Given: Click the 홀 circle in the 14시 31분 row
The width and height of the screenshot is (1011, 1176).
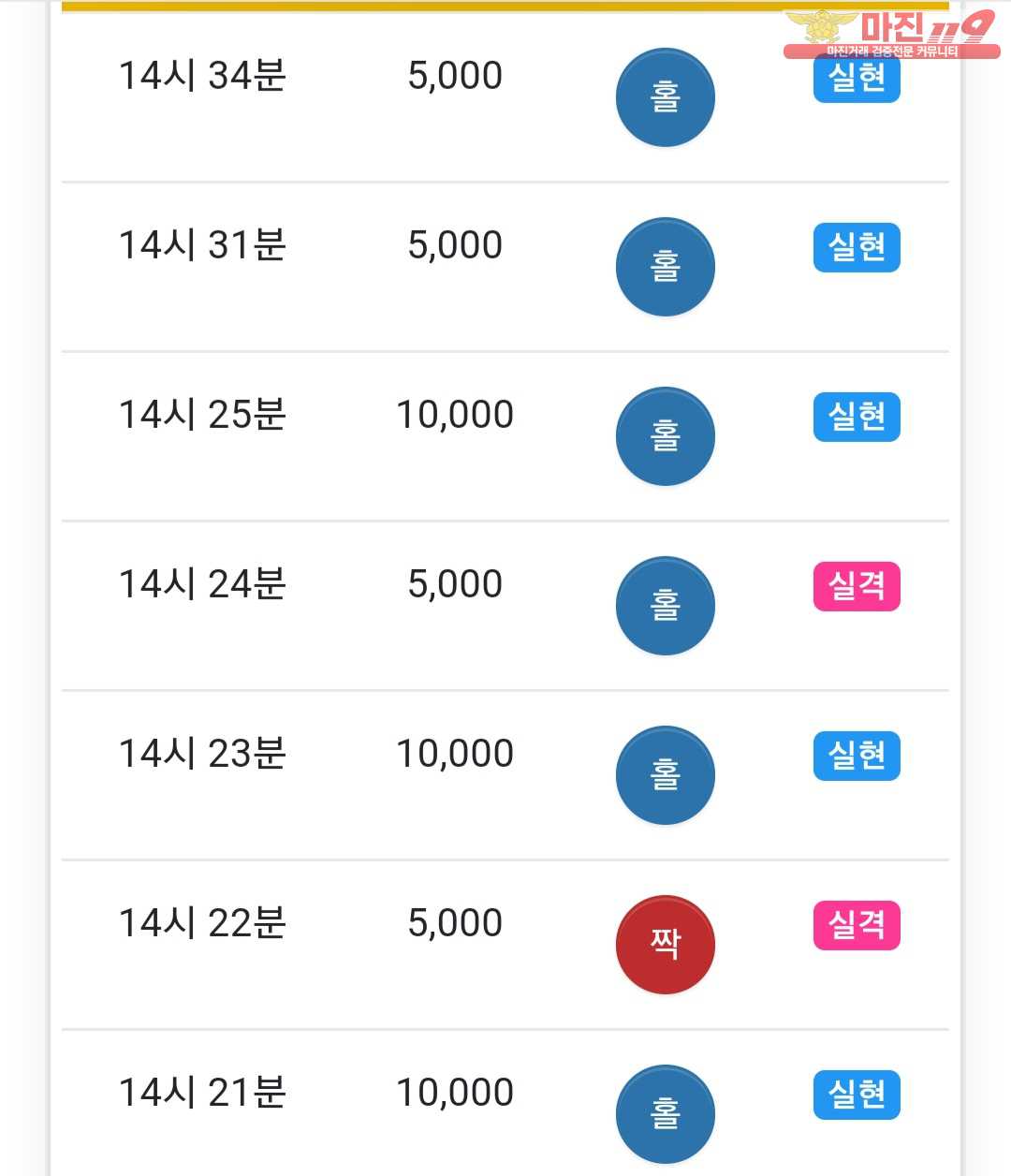Looking at the screenshot, I should [665, 267].
